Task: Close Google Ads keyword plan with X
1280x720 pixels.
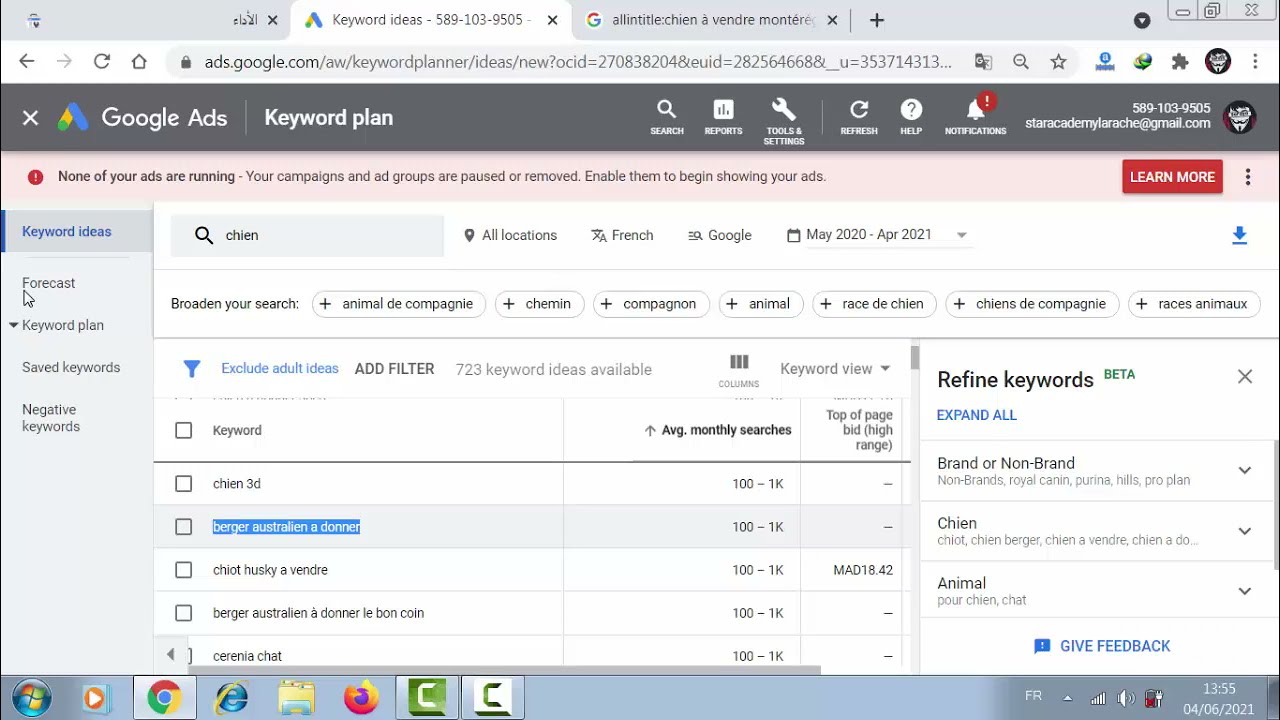Action: click(30, 118)
